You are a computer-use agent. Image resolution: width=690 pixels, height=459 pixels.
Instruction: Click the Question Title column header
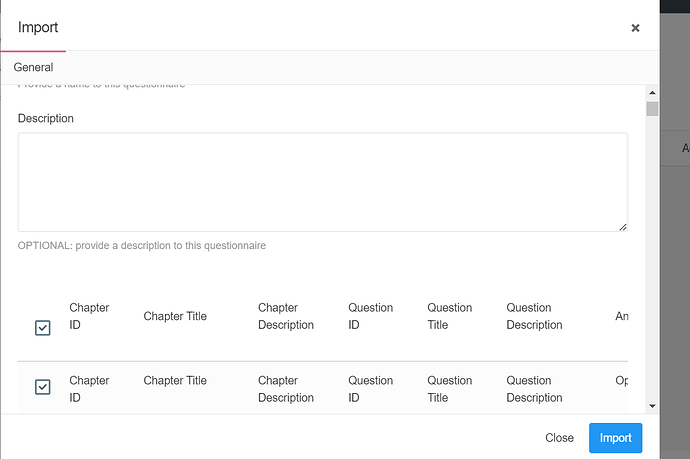tap(450, 316)
